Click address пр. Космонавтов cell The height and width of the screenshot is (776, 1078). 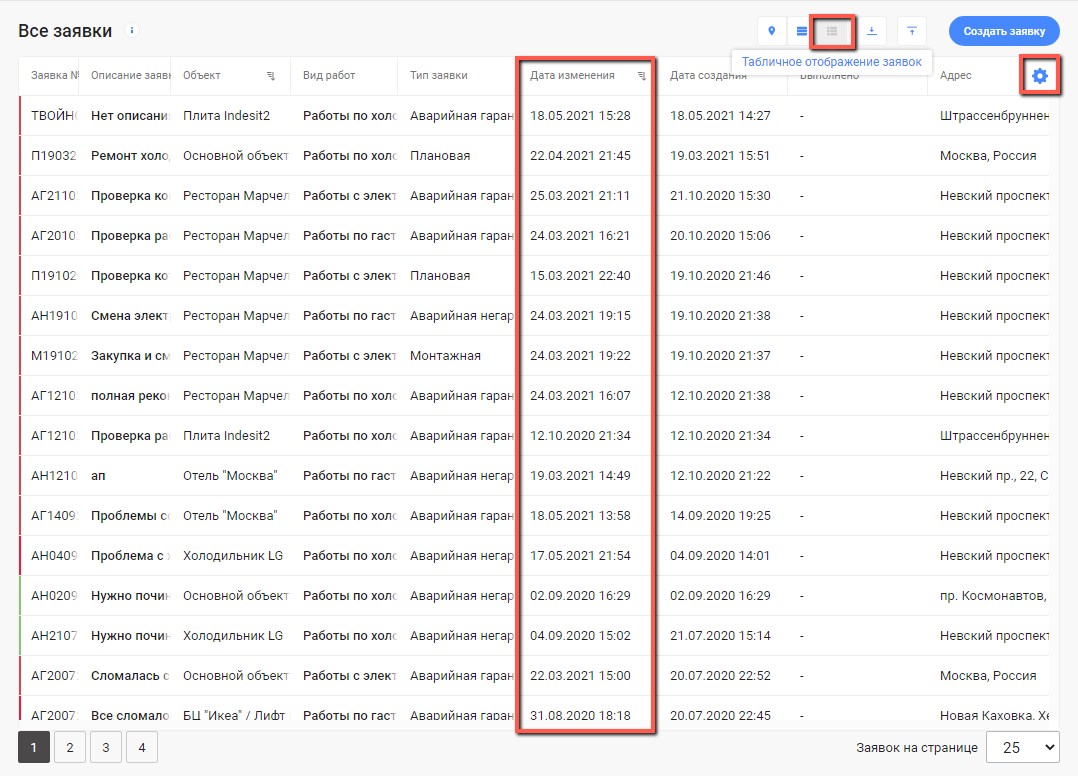pyautogui.click(x=993, y=595)
